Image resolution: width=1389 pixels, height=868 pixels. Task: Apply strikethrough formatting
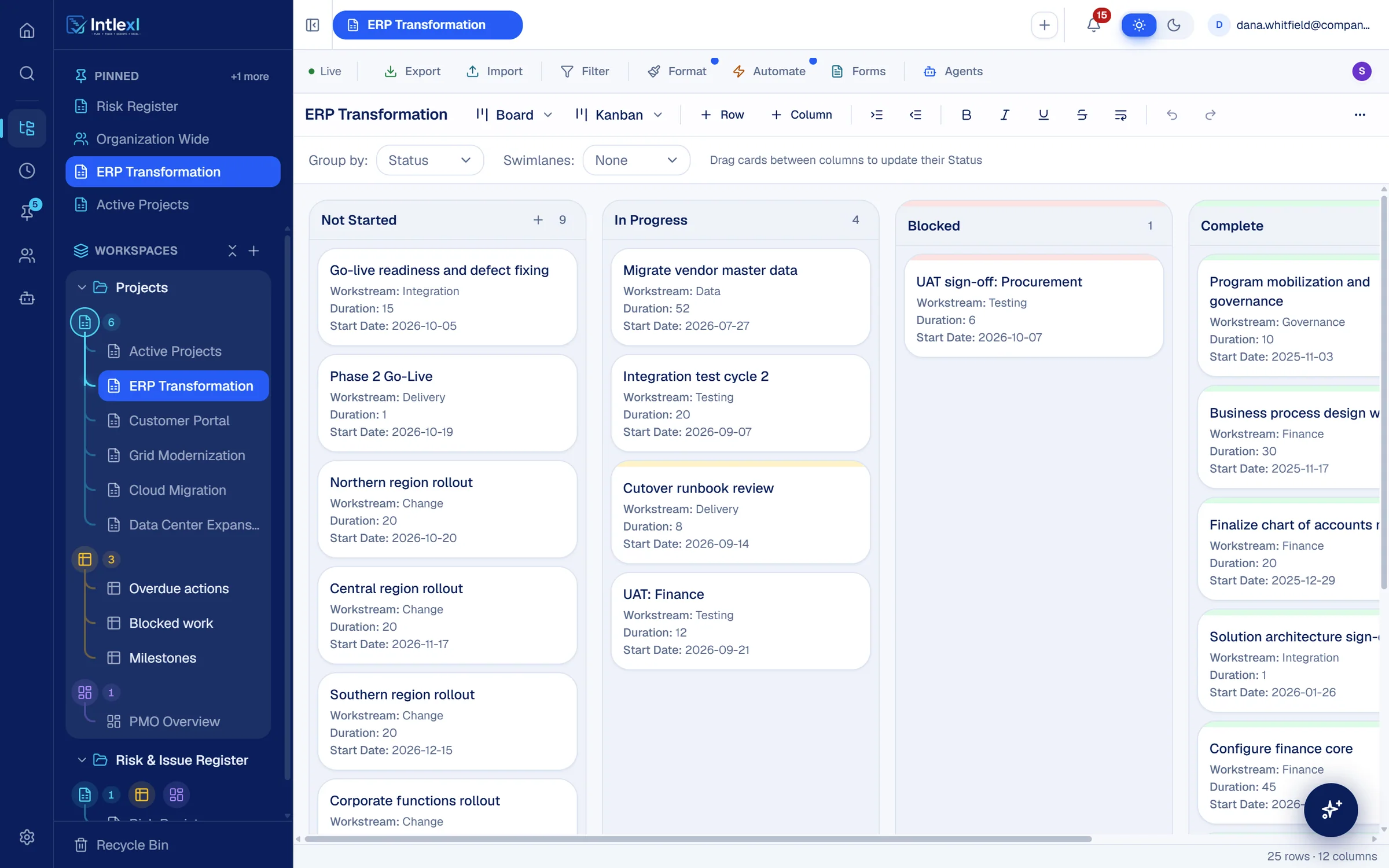coord(1082,115)
